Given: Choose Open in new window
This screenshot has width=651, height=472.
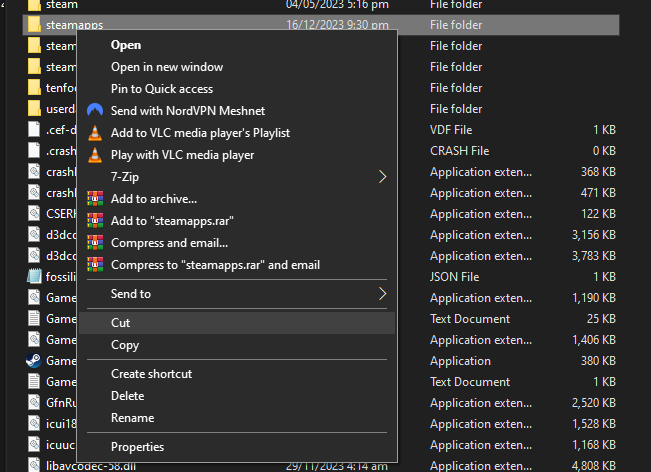Looking at the screenshot, I should (167, 67).
